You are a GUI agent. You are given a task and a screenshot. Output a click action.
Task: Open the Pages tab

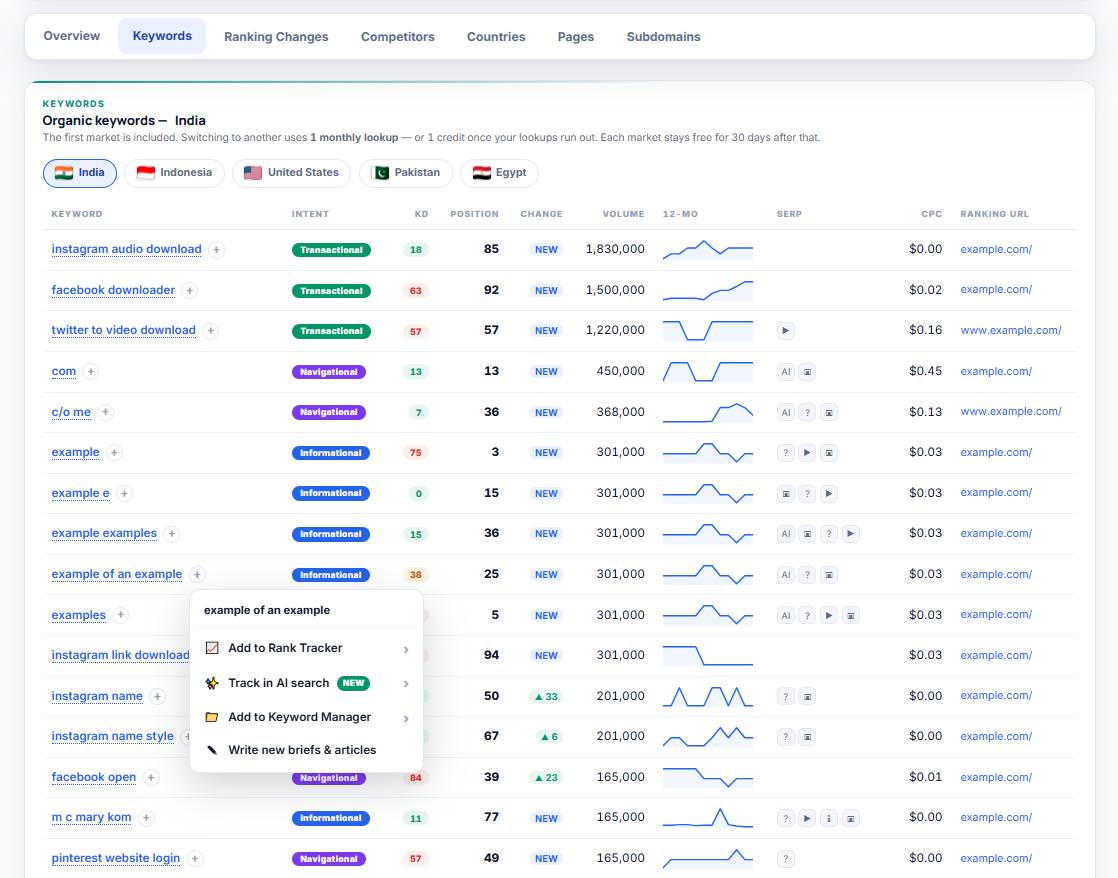click(x=576, y=36)
